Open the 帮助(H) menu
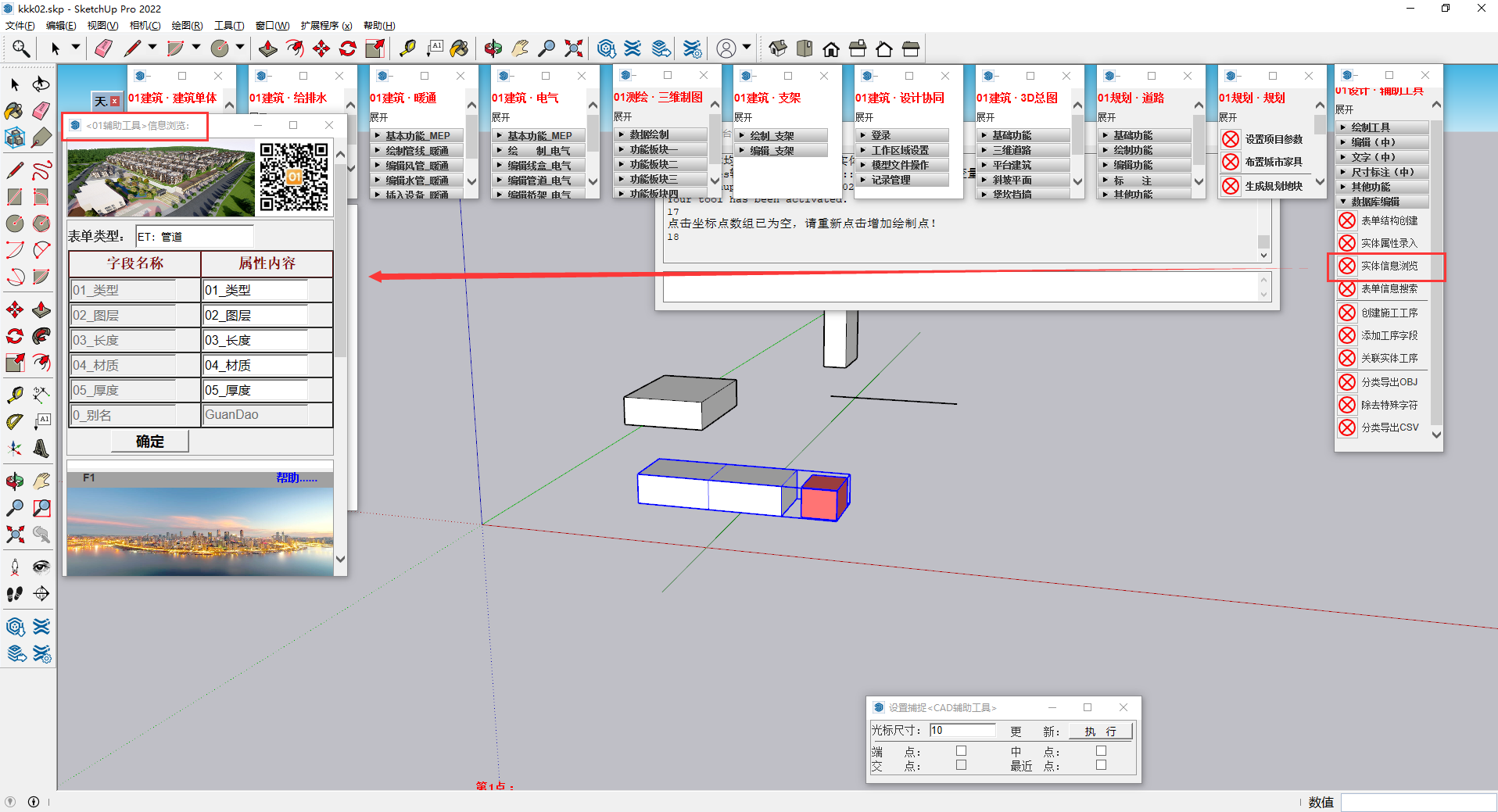The image size is (1498, 812). [x=379, y=26]
